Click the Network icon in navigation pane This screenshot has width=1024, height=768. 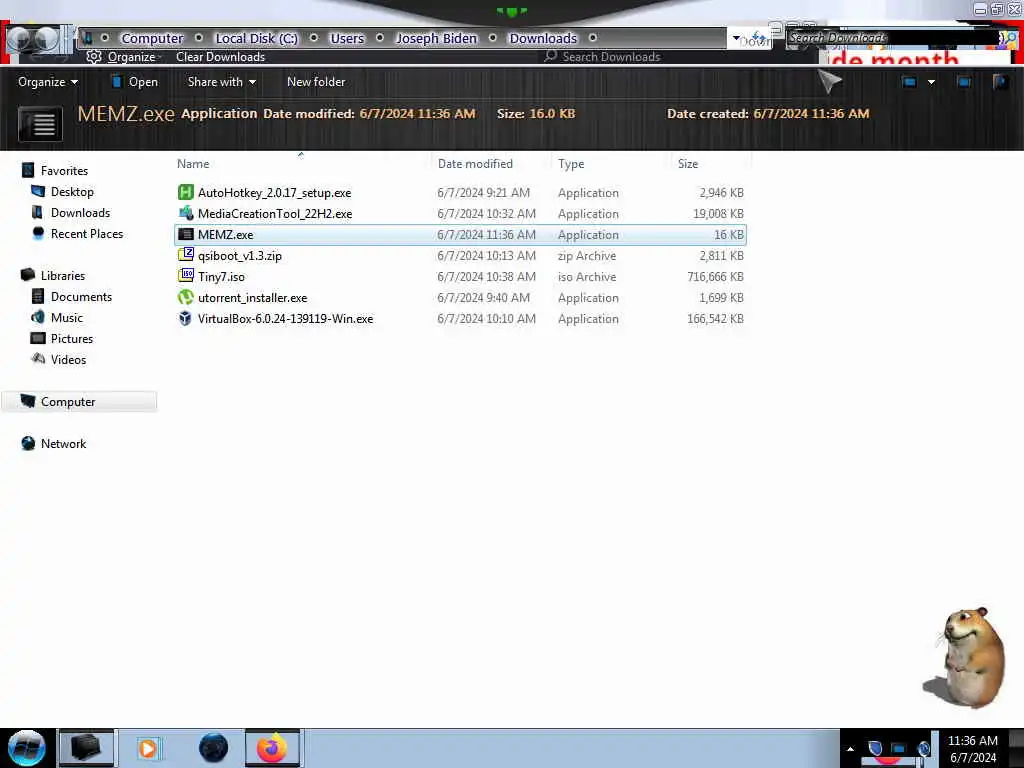click(x=28, y=443)
